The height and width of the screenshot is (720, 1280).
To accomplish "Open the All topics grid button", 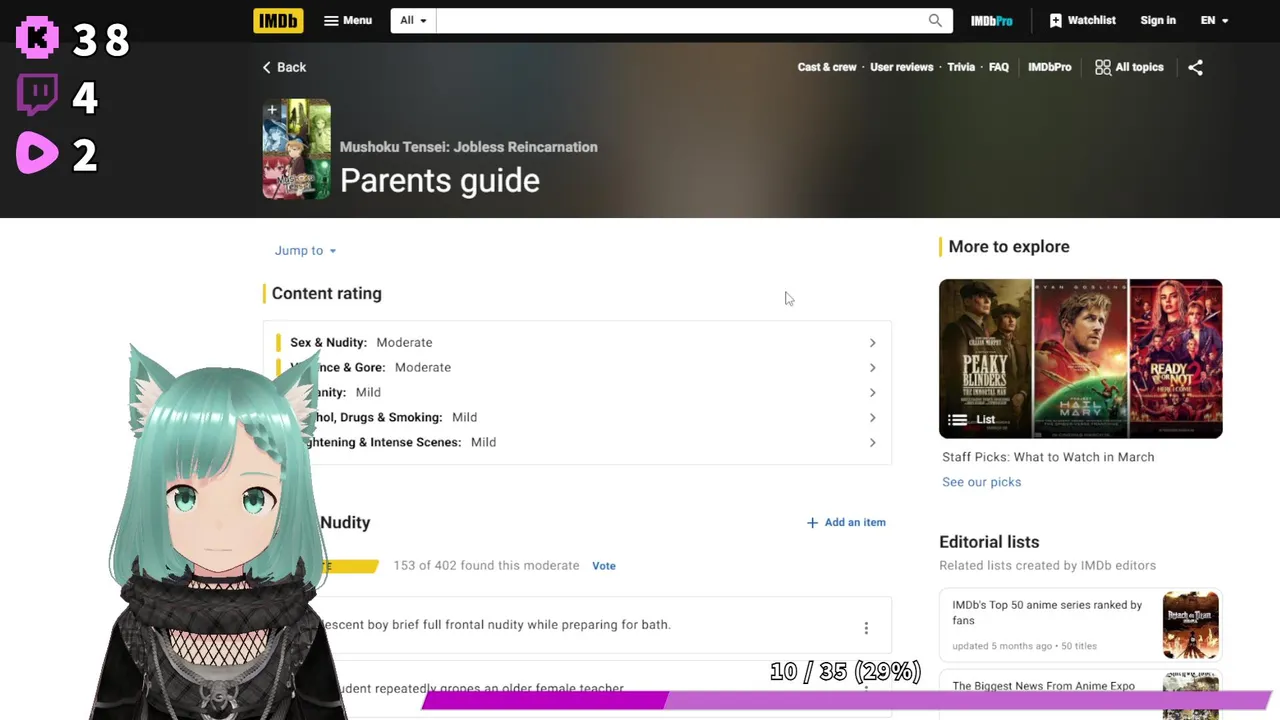I will tap(1130, 67).
